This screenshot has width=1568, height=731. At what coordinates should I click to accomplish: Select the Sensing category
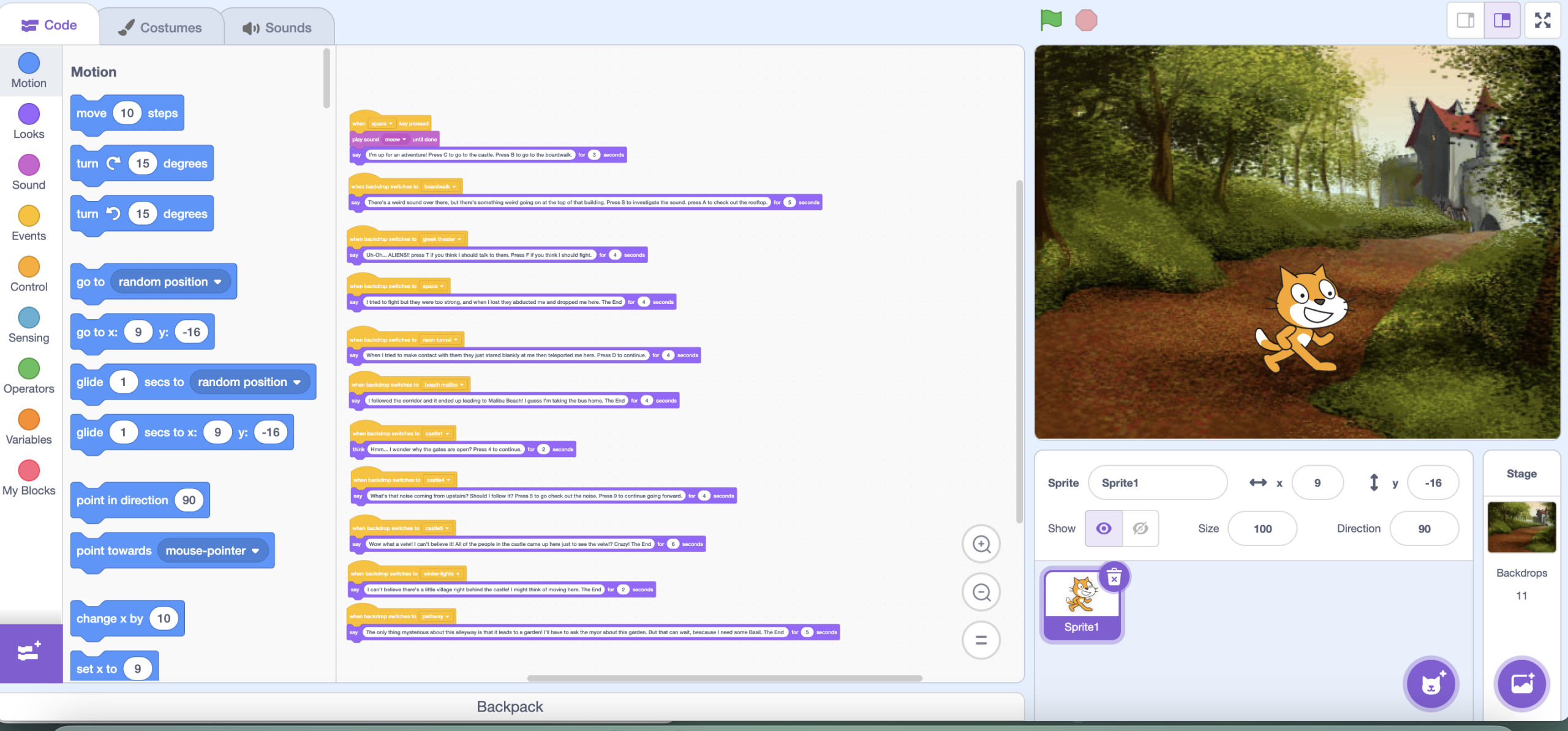pos(29,325)
